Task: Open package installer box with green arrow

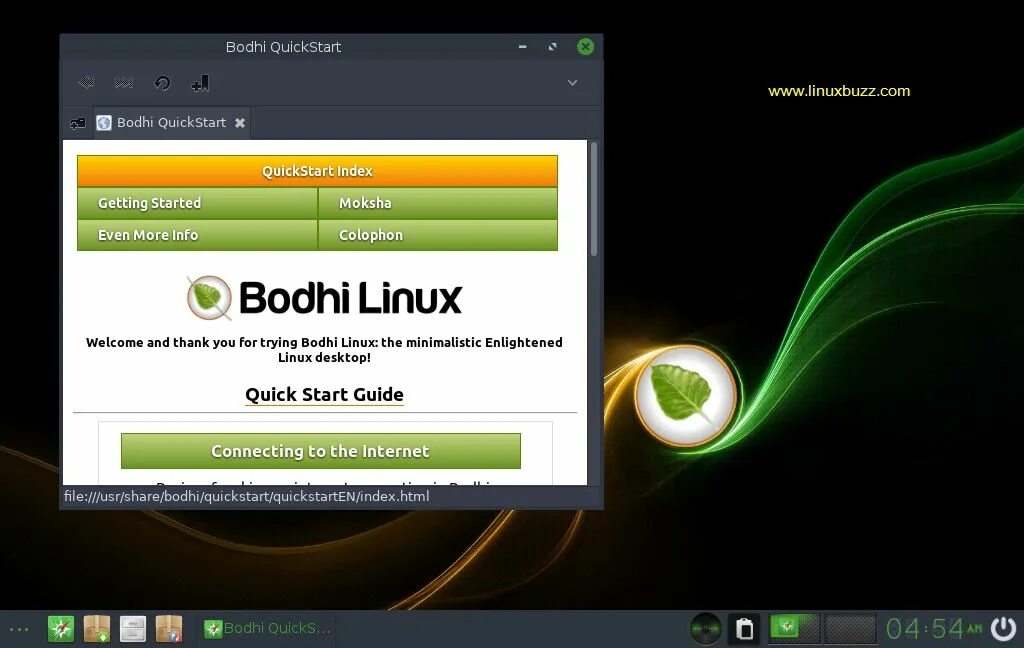Action: click(97, 629)
